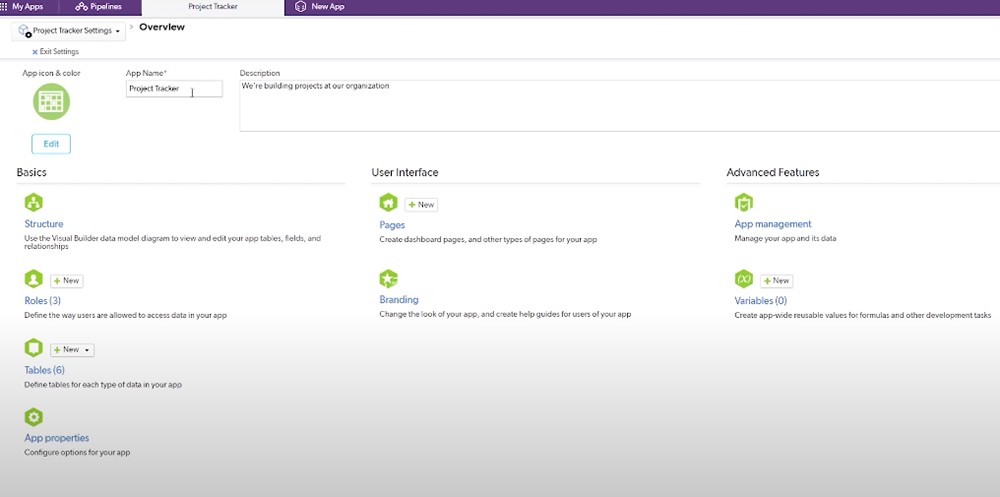Click New button beside Roles icon

point(67,281)
